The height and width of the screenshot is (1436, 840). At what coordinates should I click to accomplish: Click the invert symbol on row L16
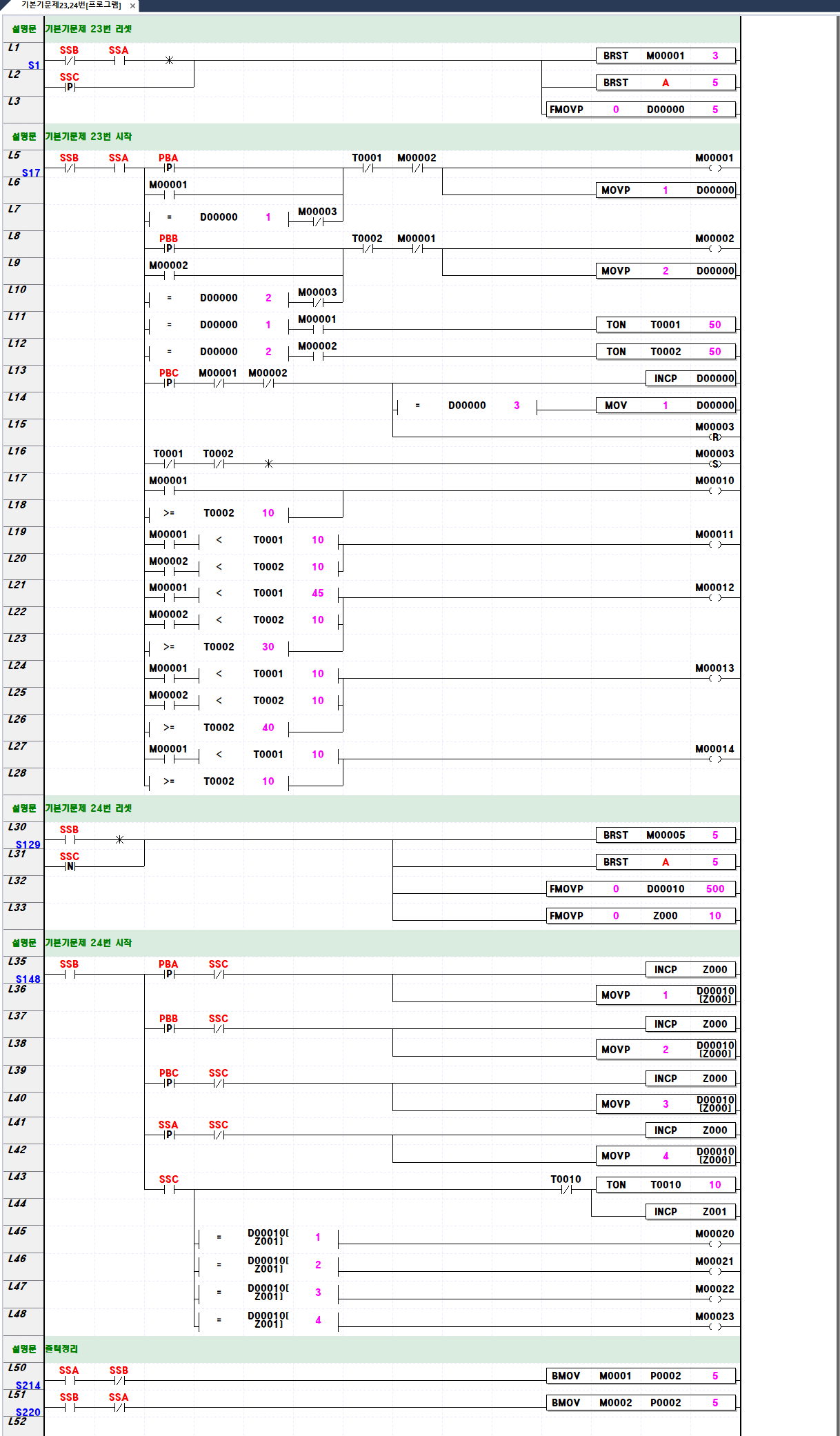click(x=268, y=463)
